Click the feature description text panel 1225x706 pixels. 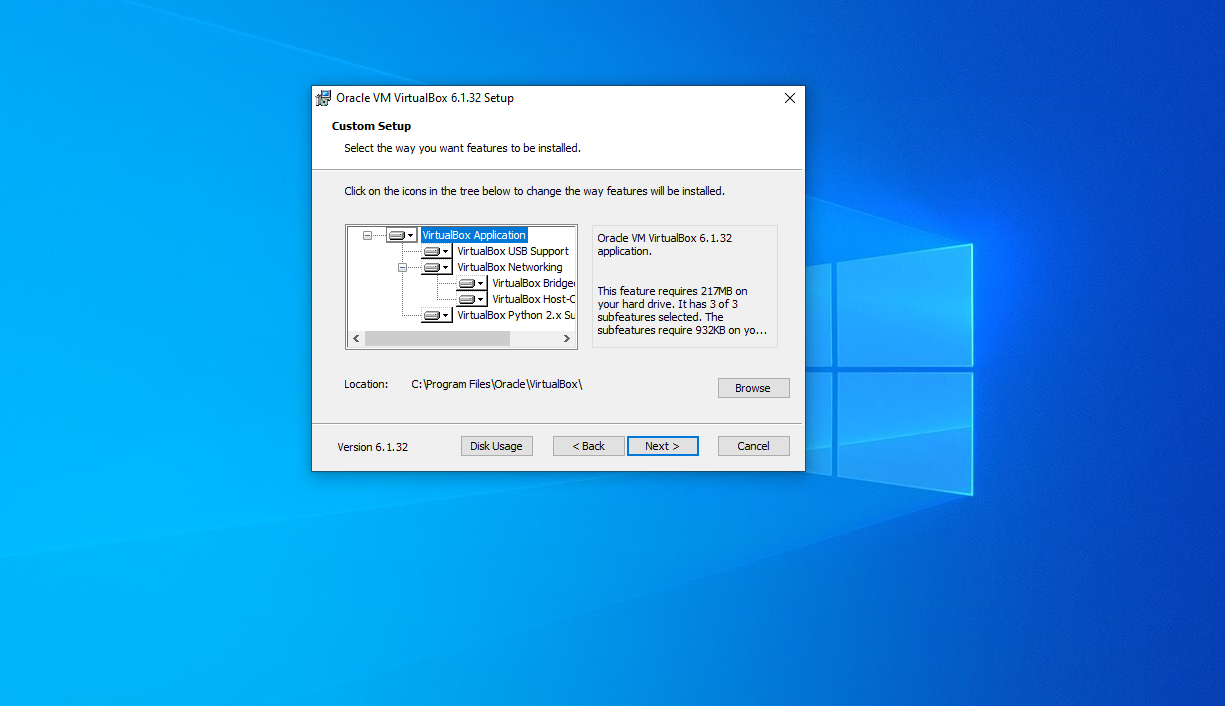(685, 286)
